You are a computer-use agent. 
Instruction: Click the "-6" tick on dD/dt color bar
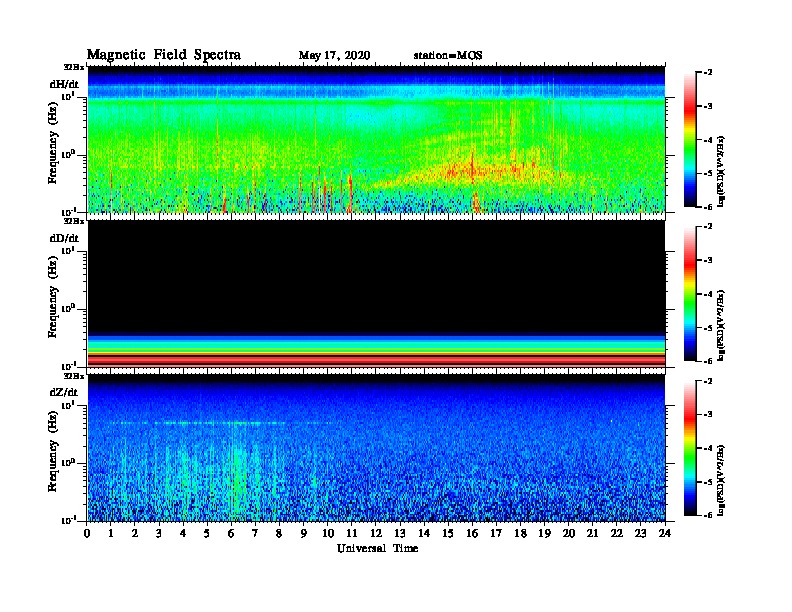pyautogui.click(x=708, y=361)
